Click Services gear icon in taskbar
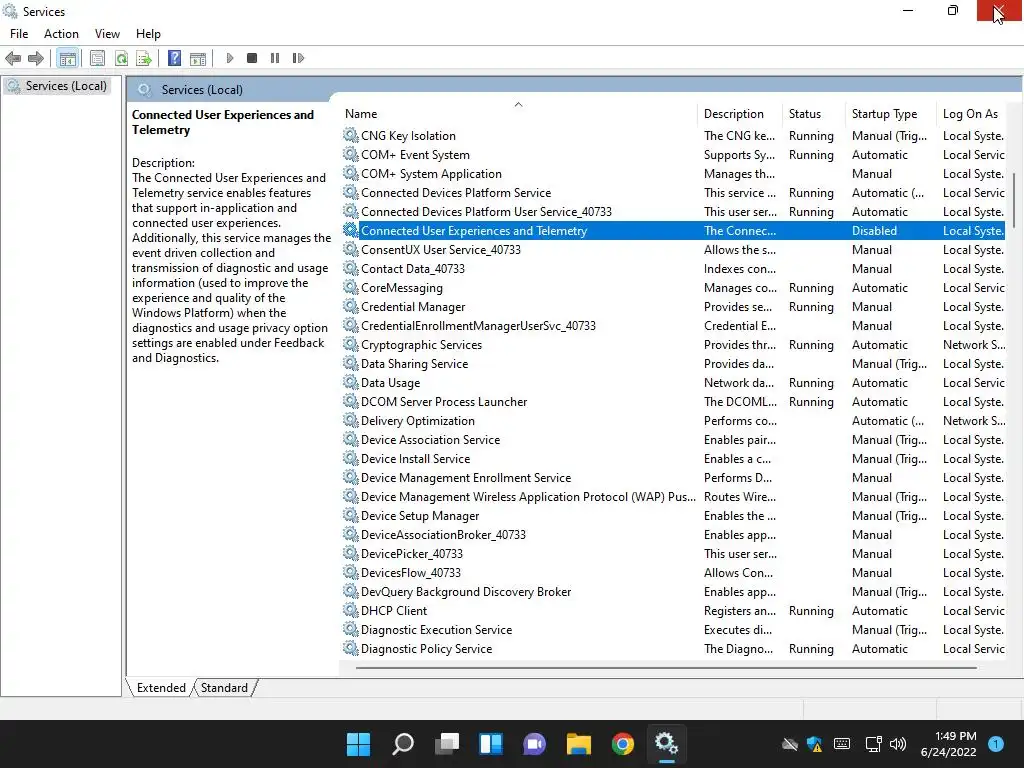This screenshot has height=768, width=1024. pyautogui.click(x=666, y=743)
